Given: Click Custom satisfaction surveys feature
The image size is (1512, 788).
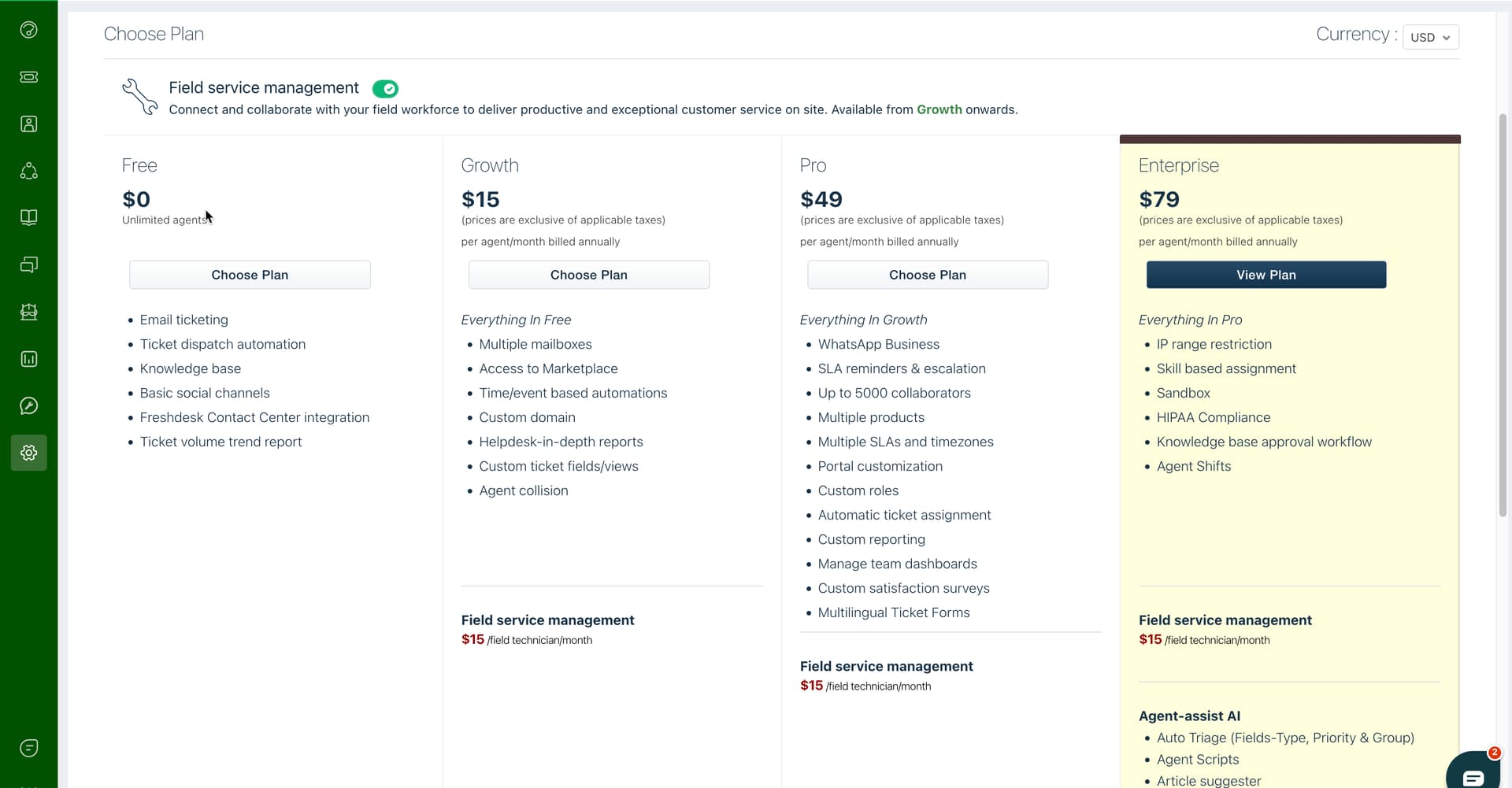Looking at the screenshot, I should tap(903, 588).
